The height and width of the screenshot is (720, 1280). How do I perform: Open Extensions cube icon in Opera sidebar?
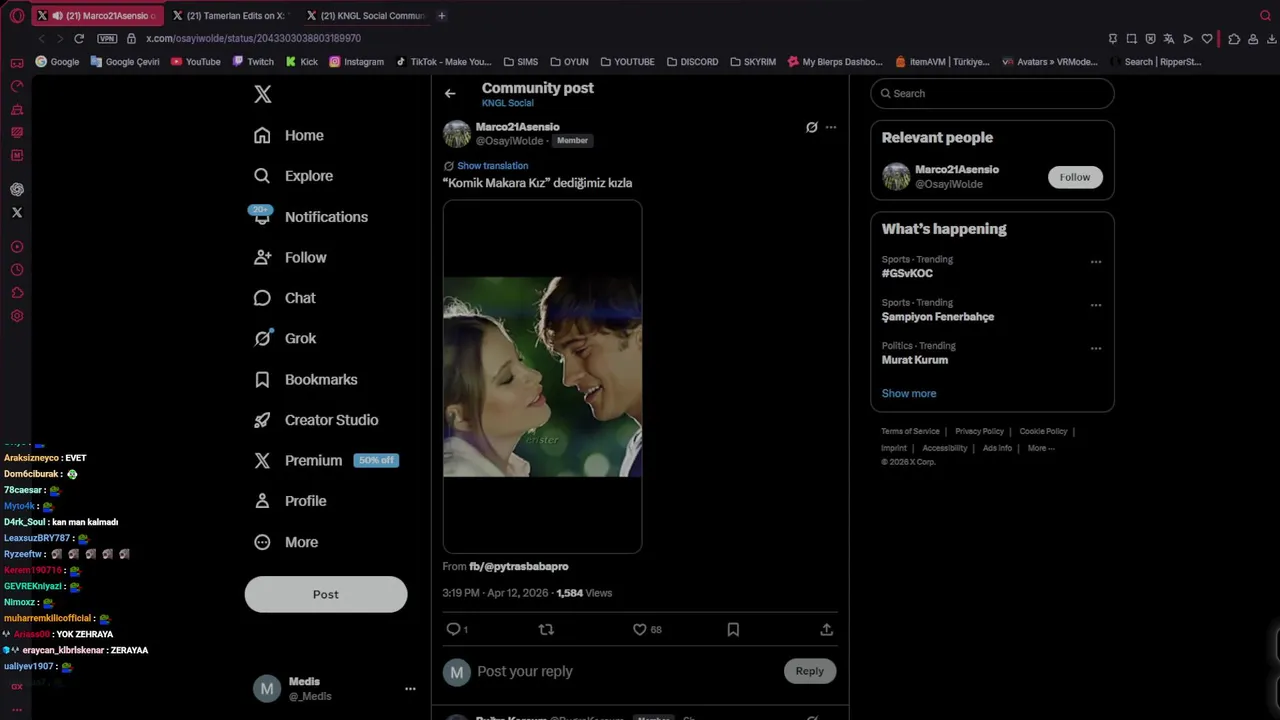[x=17, y=293]
